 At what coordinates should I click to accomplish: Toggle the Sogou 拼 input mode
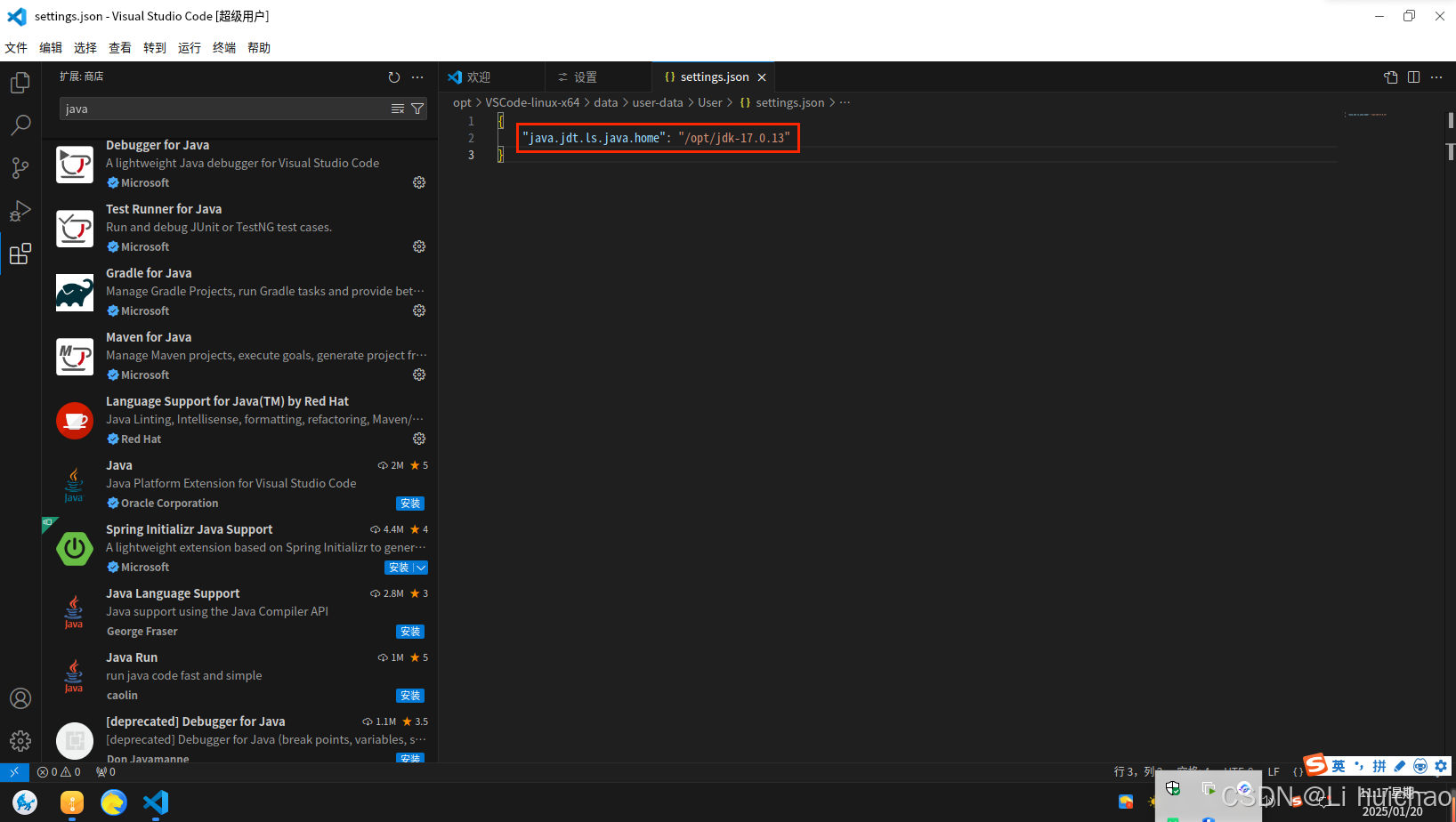(1379, 766)
